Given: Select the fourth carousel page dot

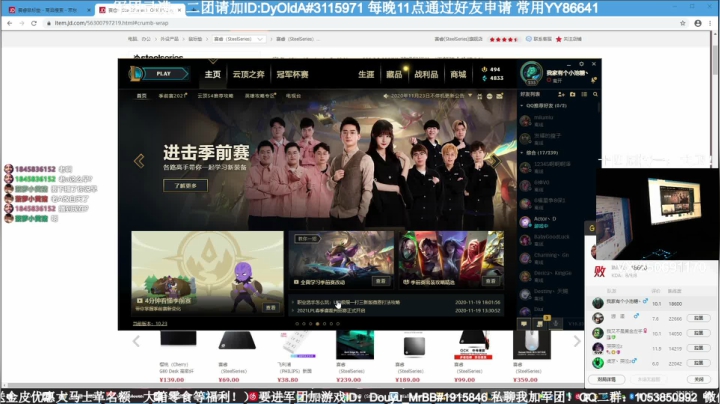Looking at the screenshot, I should (x=317, y=324).
